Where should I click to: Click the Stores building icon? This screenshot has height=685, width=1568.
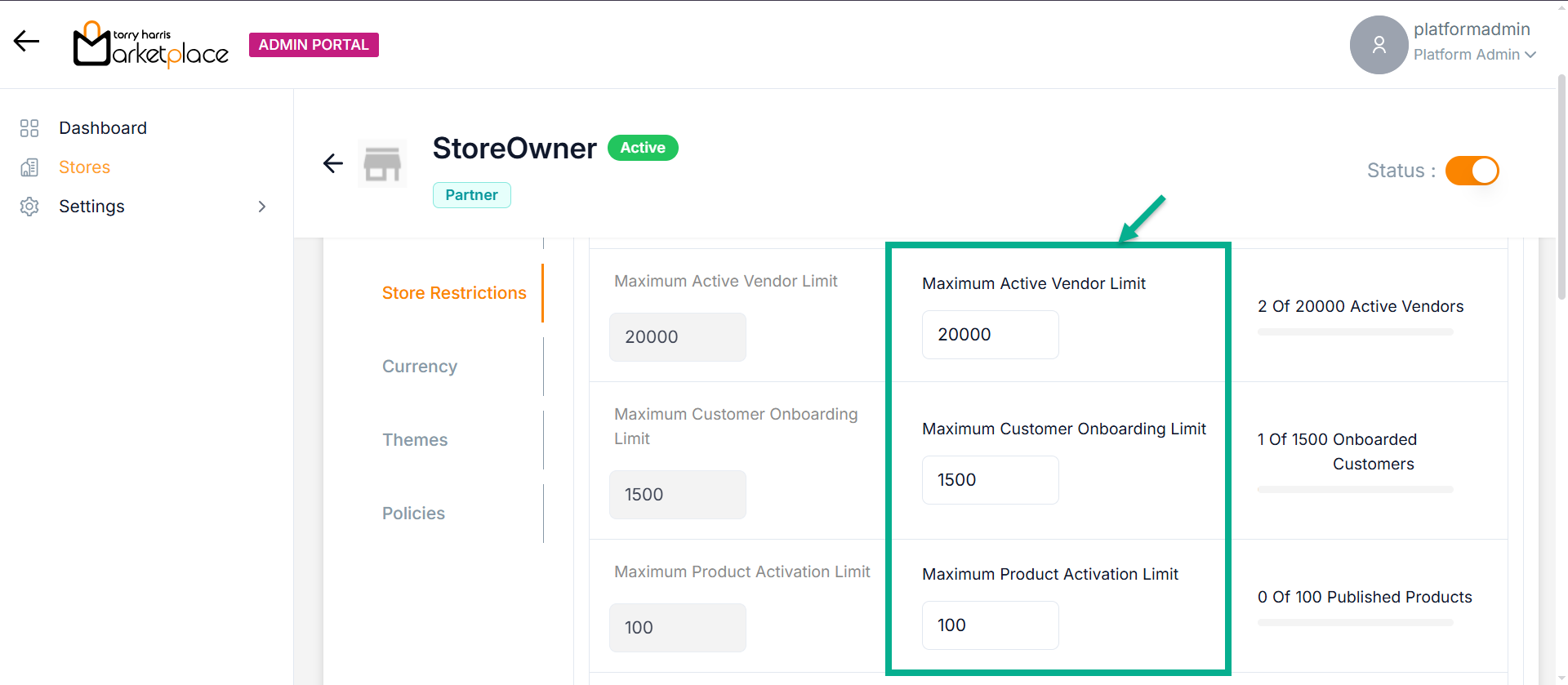[x=29, y=167]
